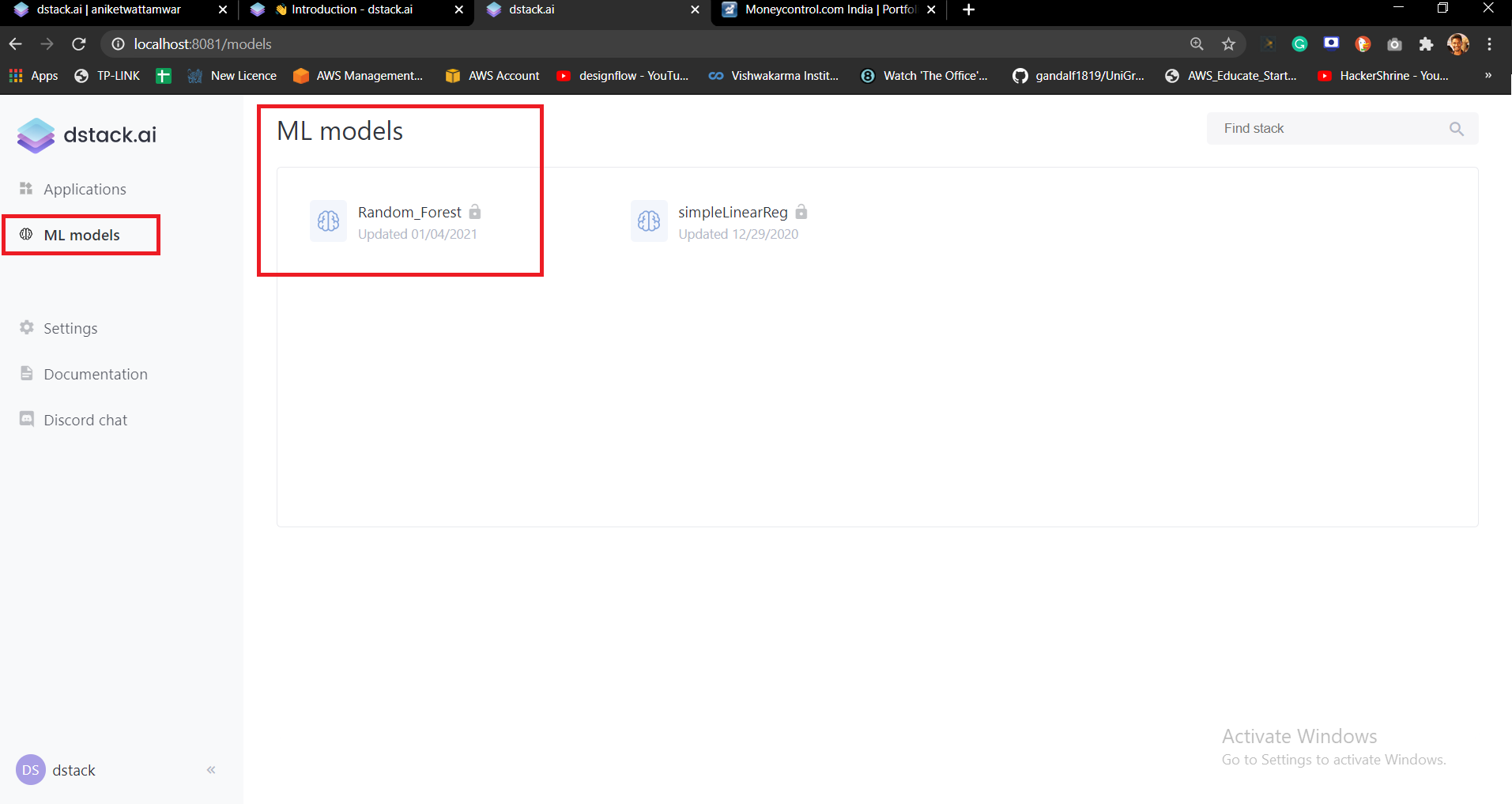View site information icon in address bar
The image size is (1512, 804).
[x=118, y=44]
